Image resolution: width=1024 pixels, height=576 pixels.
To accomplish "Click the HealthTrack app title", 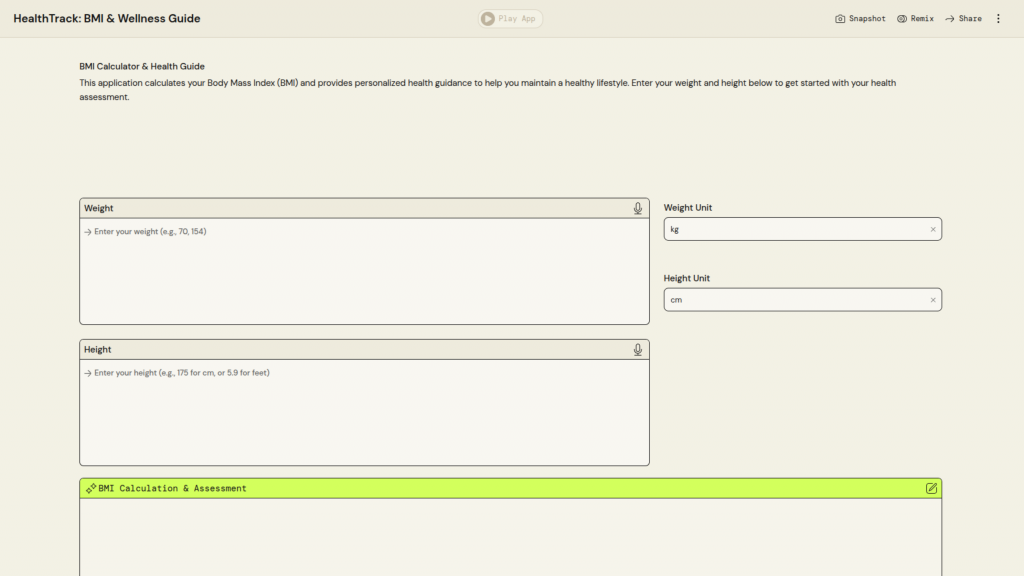I will point(107,18).
